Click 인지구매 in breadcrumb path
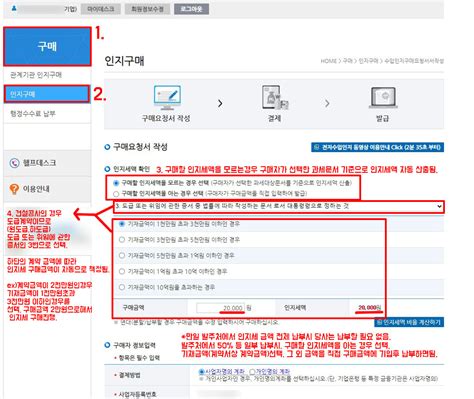The width and height of the screenshot is (474, 399). coord(368,61)
